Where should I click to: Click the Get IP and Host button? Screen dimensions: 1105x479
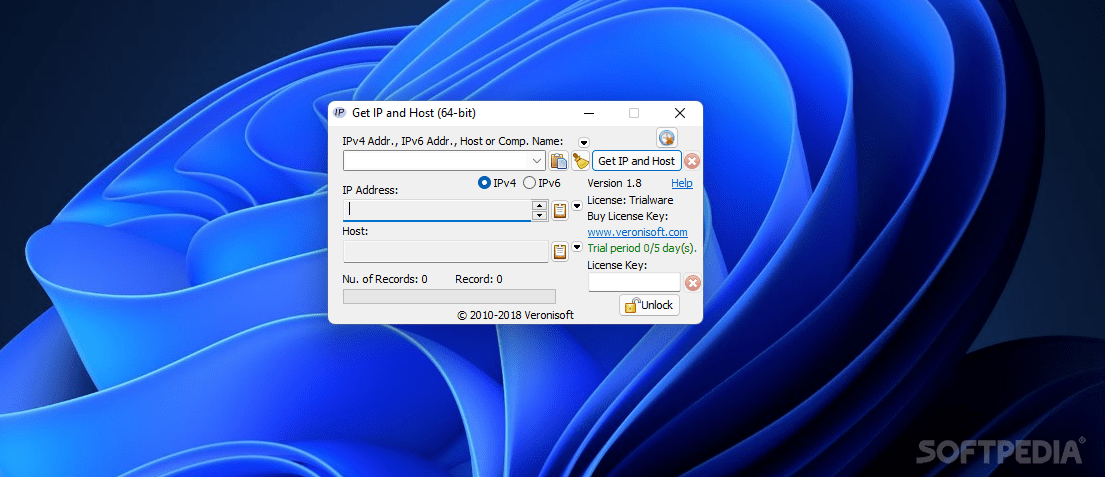coord(636,161)
